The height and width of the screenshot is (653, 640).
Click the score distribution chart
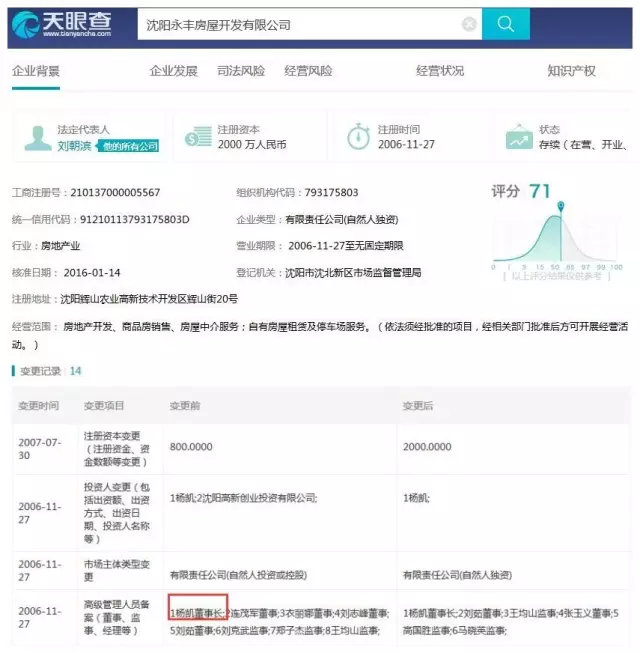(556, 235)
